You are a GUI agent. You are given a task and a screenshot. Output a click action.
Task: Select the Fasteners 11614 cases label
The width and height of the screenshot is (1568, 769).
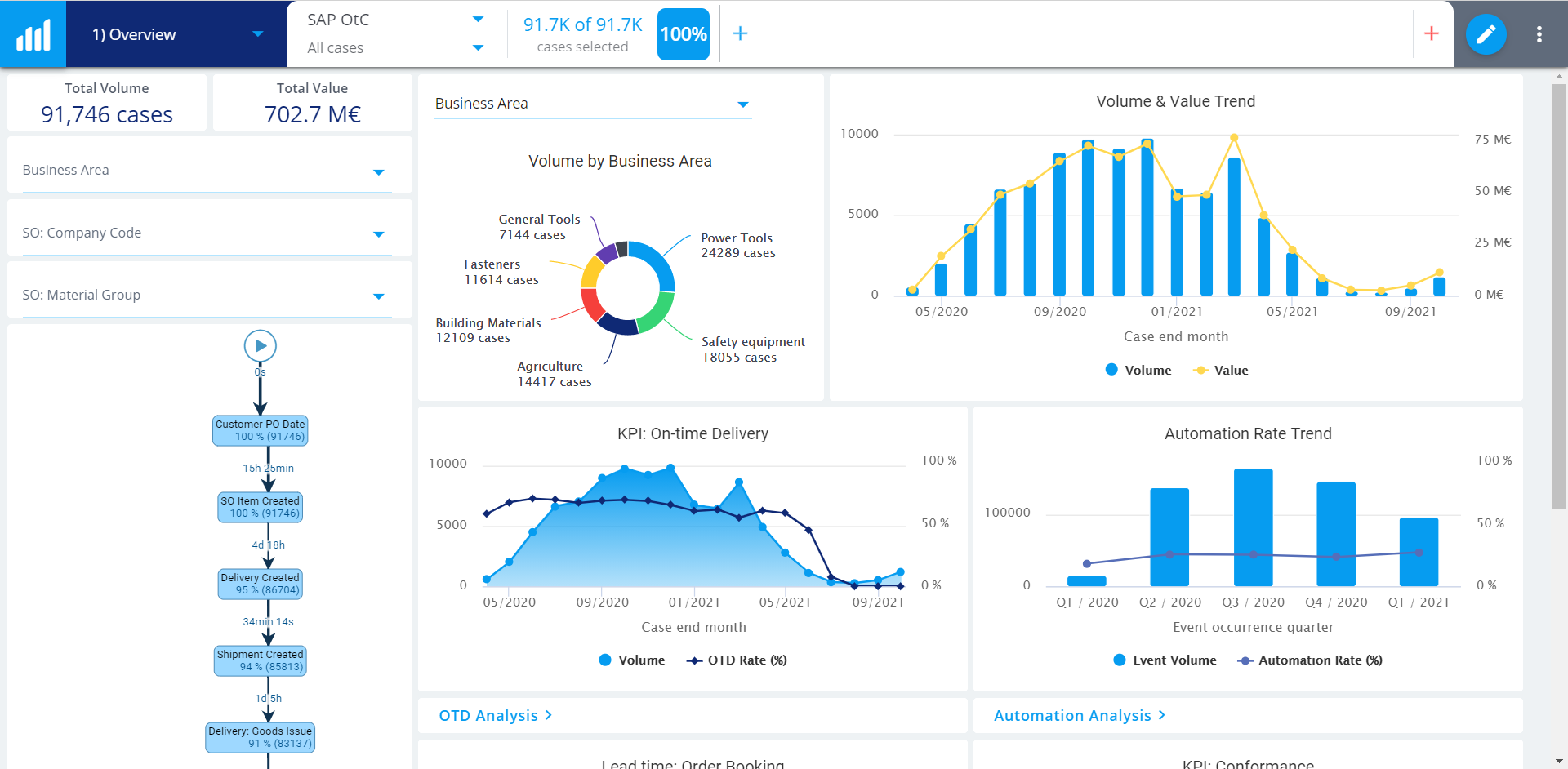[501, 272]
